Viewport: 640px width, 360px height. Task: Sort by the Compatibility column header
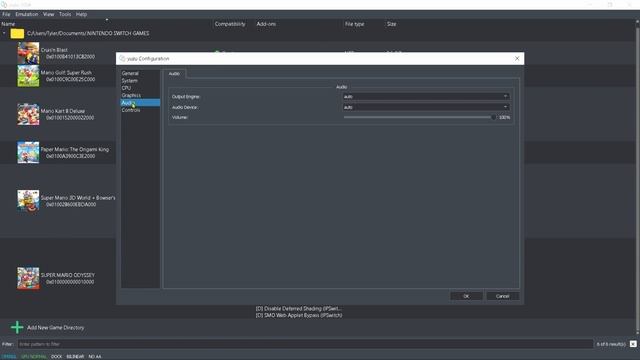coord(230,24)
